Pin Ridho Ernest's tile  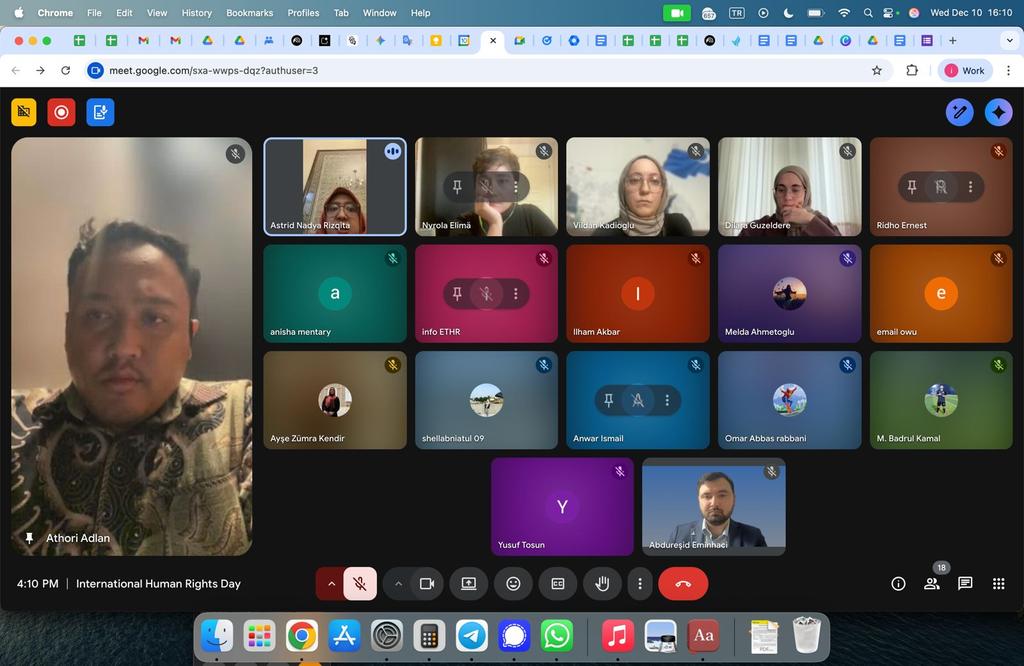click(912, 187)
